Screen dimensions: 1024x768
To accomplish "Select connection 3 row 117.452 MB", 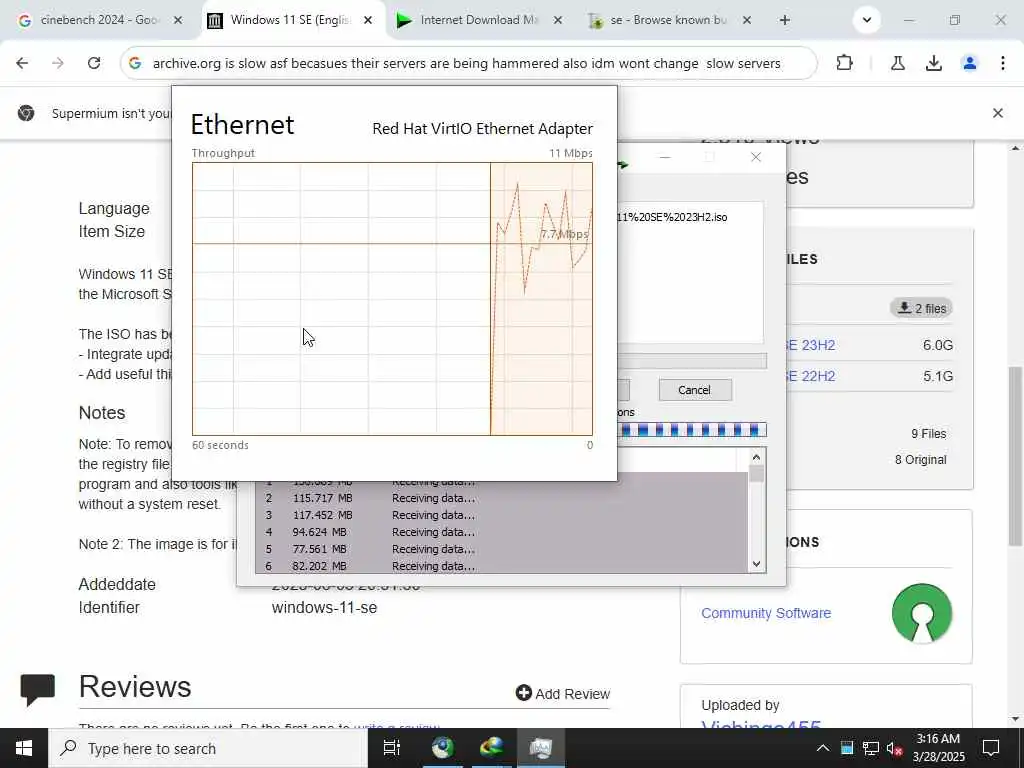I will (502, 515).
